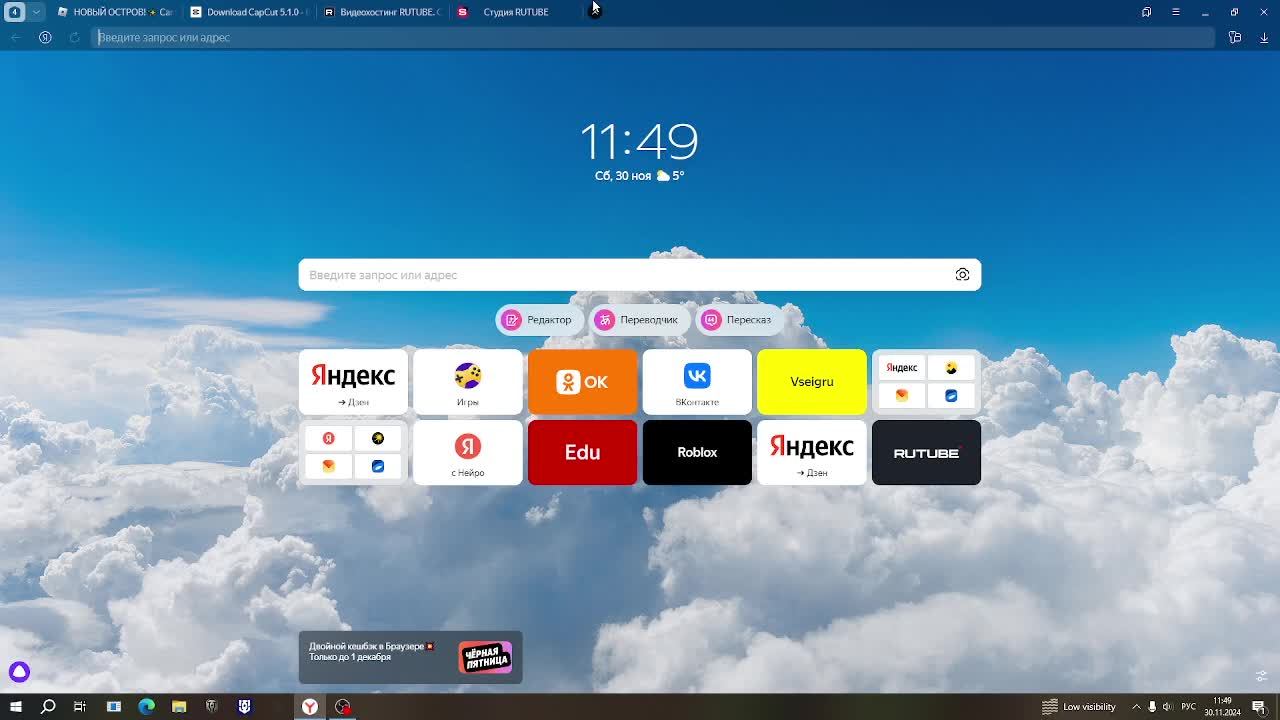The width and height of the screenshot is (1280, 720).
Task: Switch to Студия RUTUBE tab
Action: (516, 12)
